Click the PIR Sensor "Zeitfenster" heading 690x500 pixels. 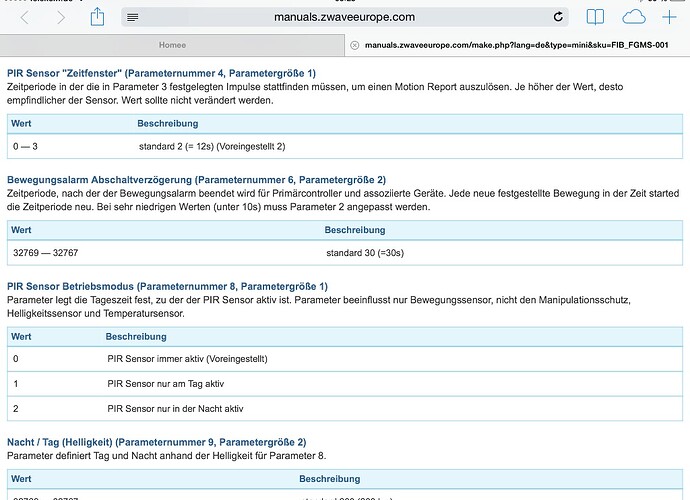tap(161, 72)
